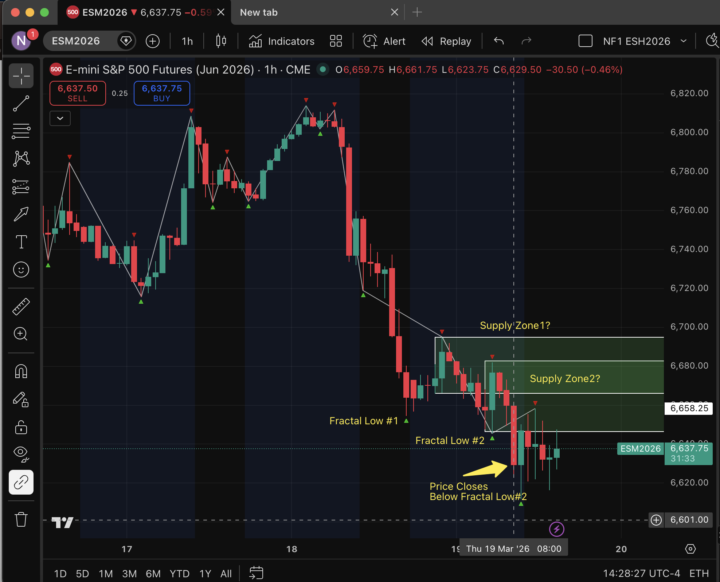
Task: Set date range to 1M
Action: [106, 574]
